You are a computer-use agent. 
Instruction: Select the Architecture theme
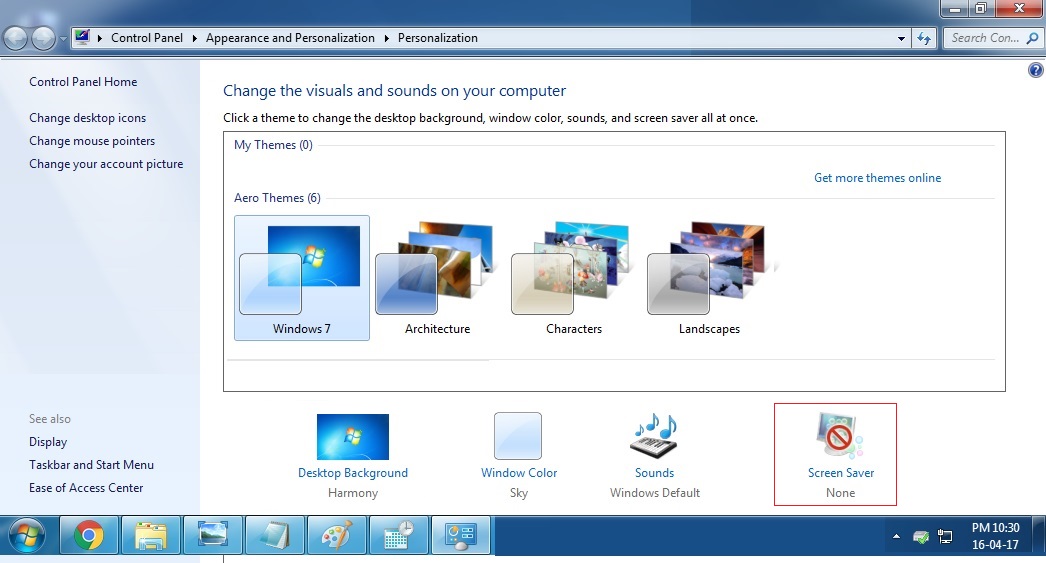click(437, 278)
